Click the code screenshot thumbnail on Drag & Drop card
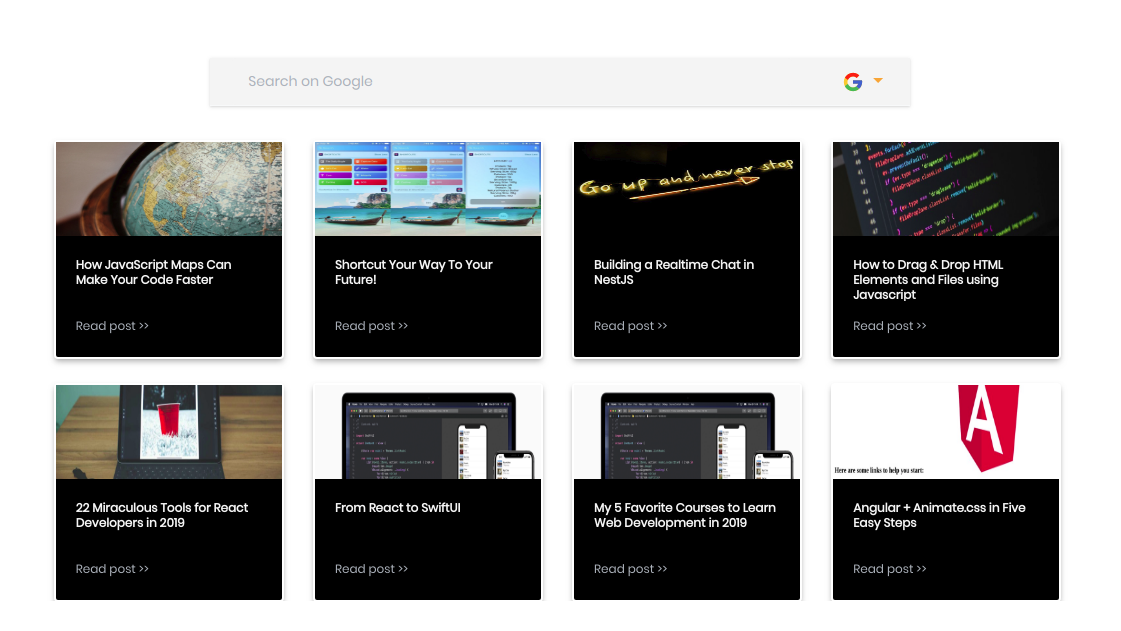 tap(945, 188)
